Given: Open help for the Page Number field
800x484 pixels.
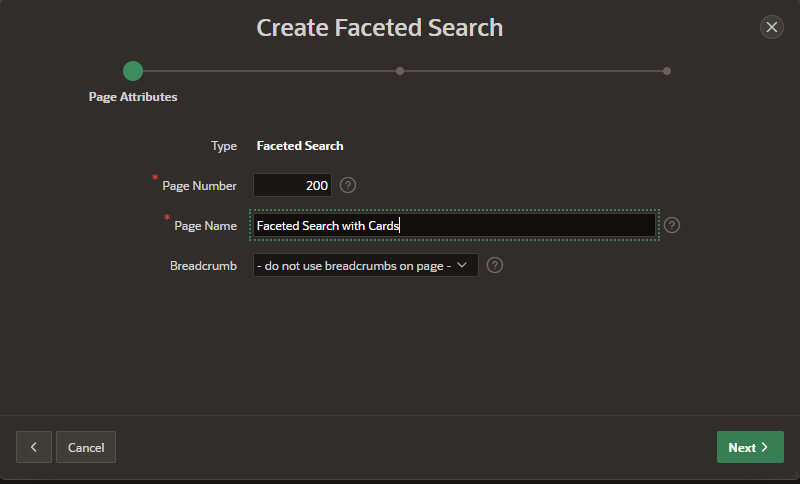Looking at the screenshot, I should [x=347, y=185].
